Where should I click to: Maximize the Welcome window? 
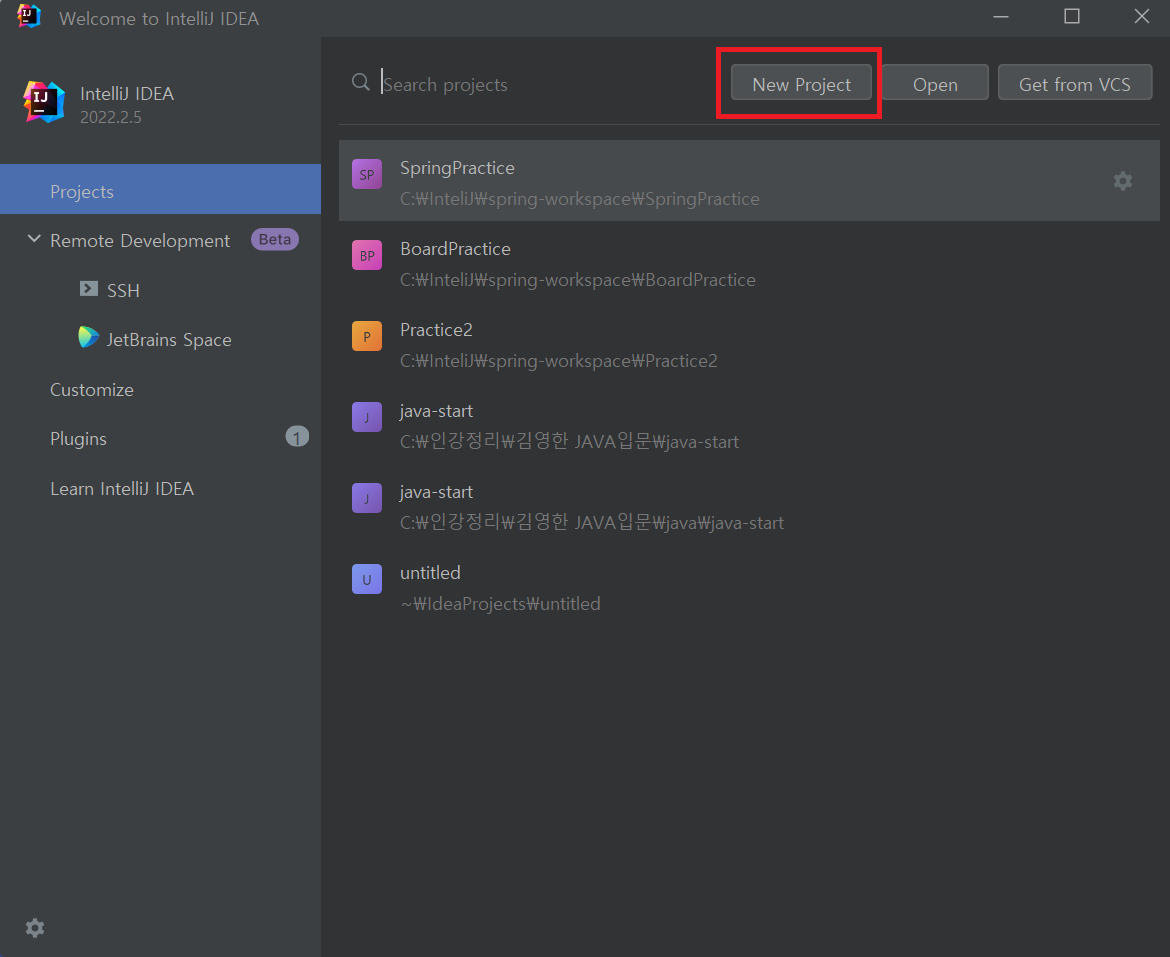coord(1072,16)
